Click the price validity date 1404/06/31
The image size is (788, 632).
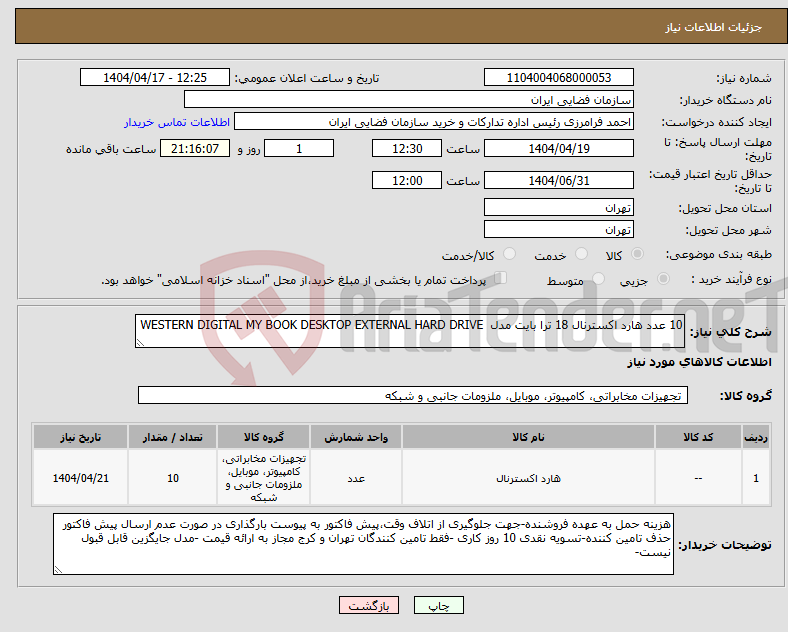(558, 180)
